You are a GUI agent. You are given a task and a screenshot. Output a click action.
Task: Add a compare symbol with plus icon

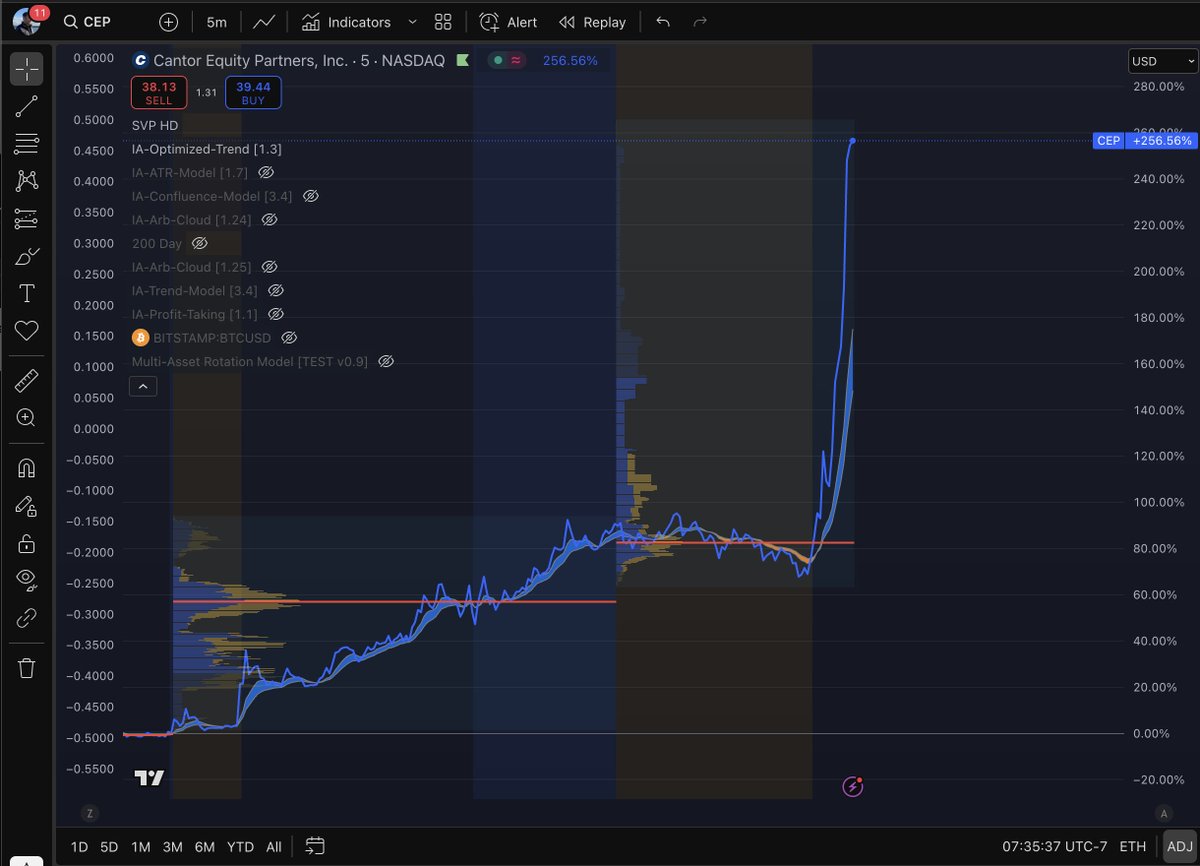(x=168, y=22)
